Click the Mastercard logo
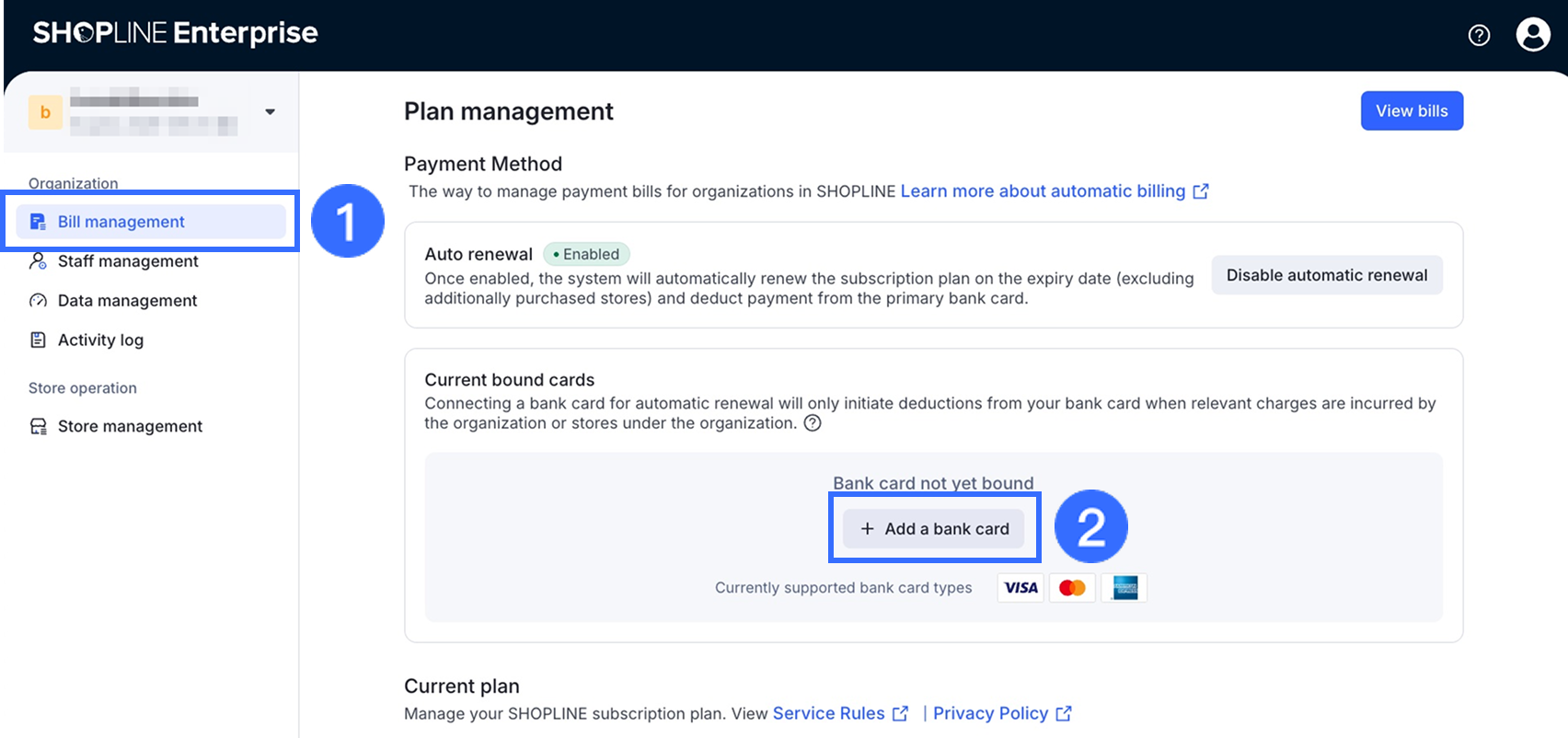Viewport: 1568px width, 738px height. (x=1072, y=588)
